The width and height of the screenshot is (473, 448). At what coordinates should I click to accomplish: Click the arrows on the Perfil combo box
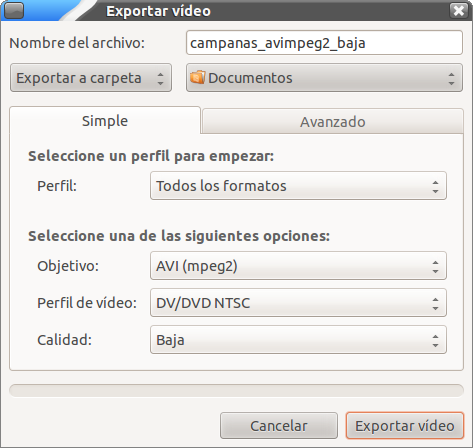pos(435,186)
